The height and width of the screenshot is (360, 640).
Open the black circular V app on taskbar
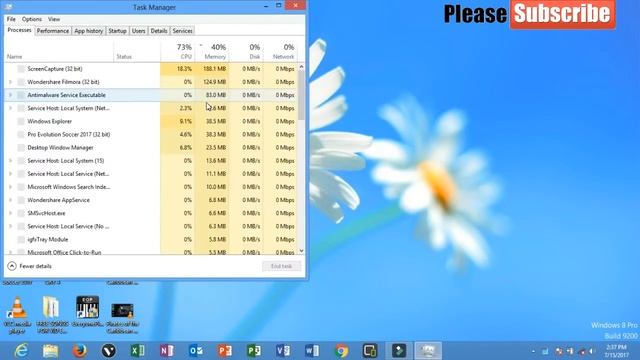(109, 351)
